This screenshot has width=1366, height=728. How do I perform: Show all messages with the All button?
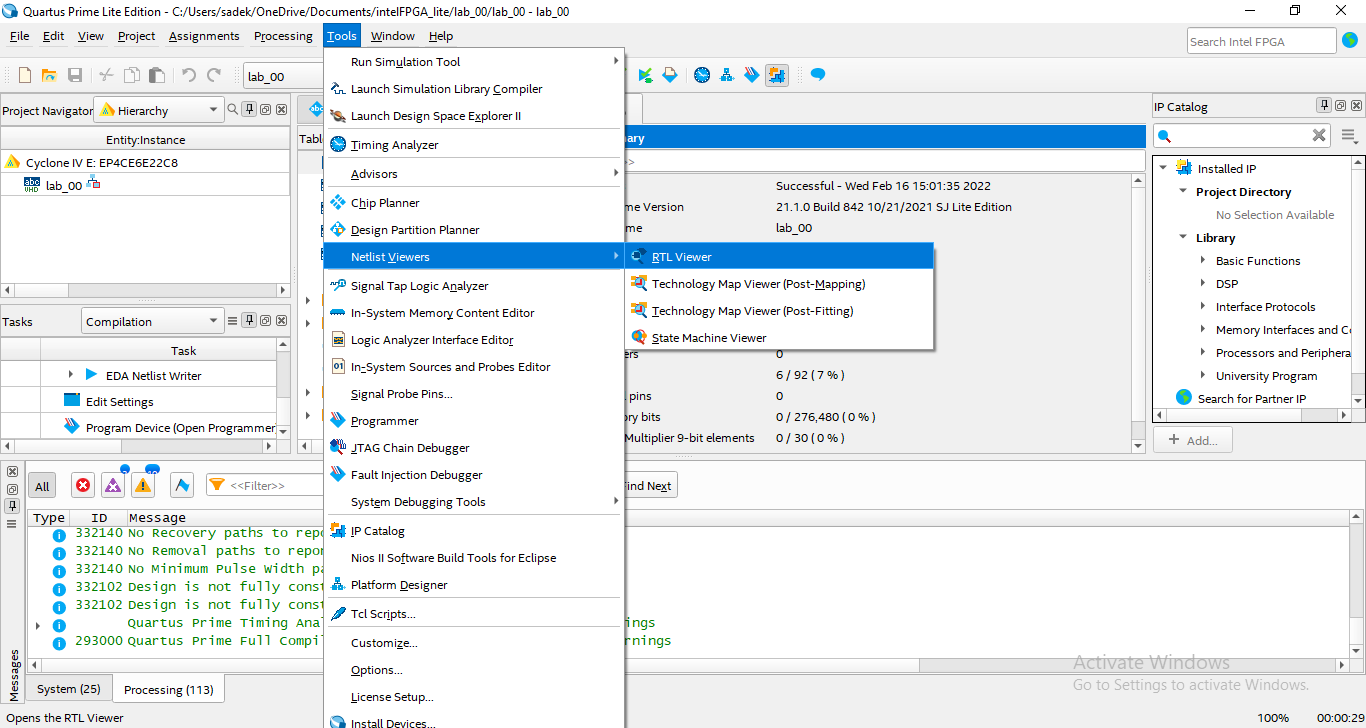(42, 486)
